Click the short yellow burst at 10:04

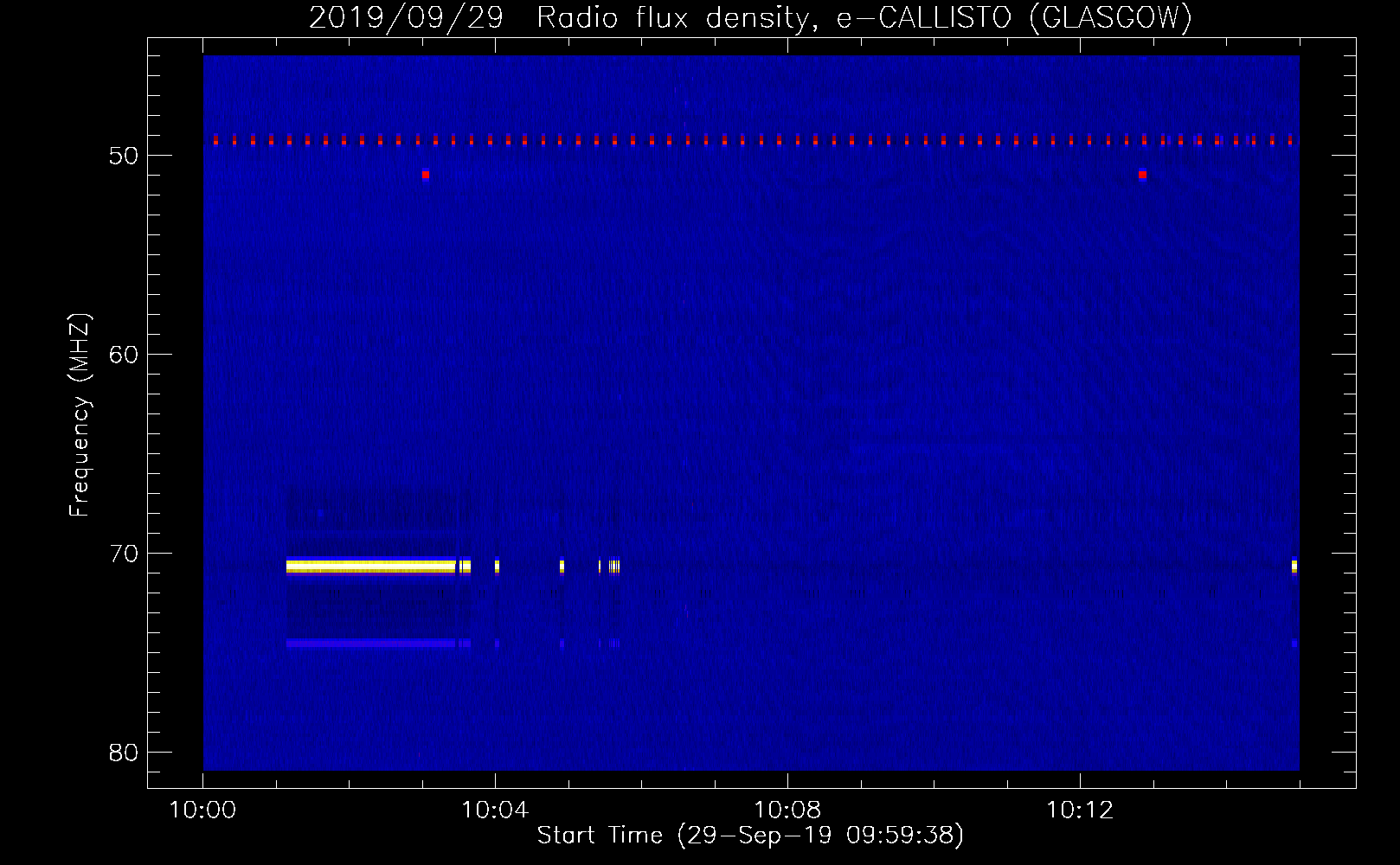pos(497,567)
